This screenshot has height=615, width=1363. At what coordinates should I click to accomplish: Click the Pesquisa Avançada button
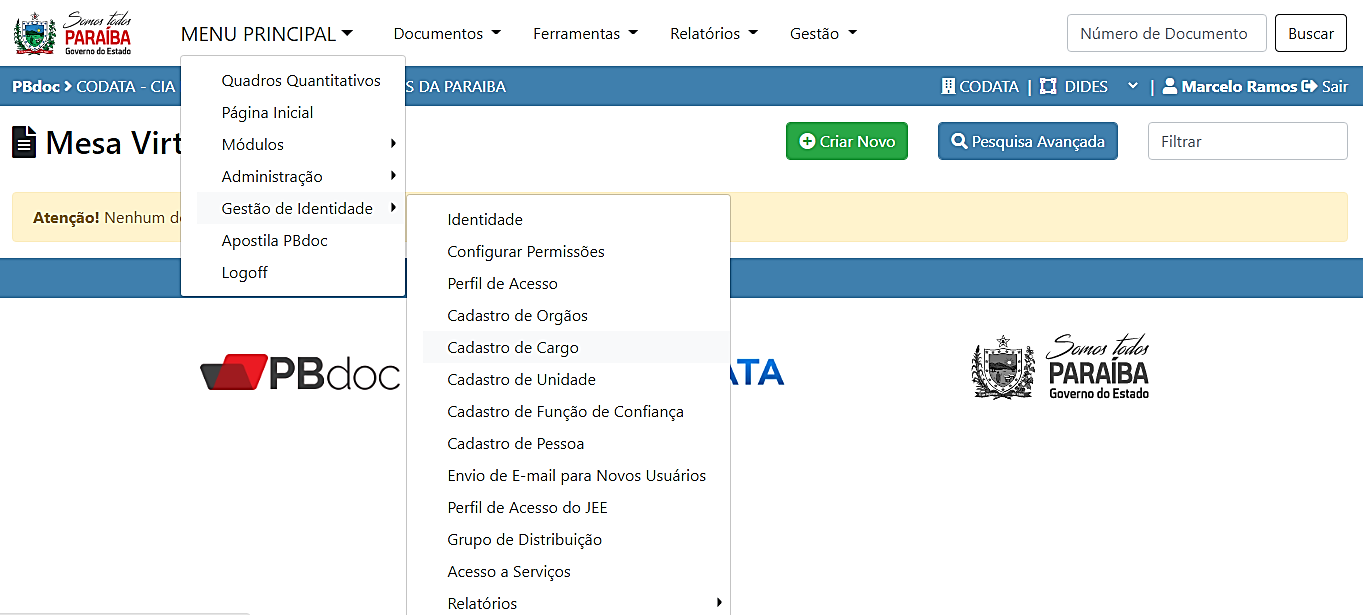(x=1027, y=142)
